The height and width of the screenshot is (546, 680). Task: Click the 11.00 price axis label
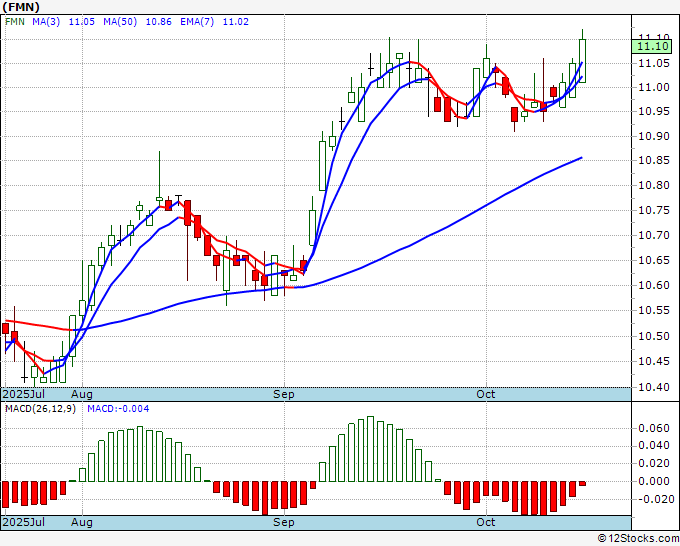[654, 87]
